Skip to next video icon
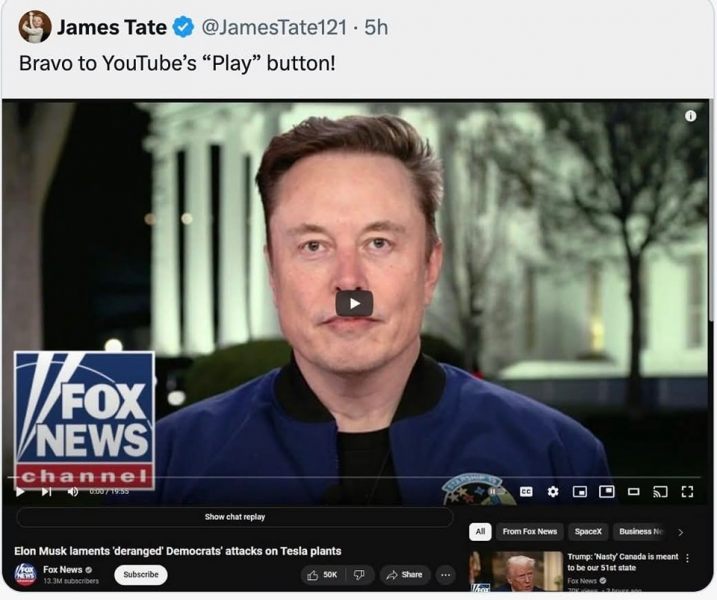This screenshot has height=600, width=717. point(46,492)
